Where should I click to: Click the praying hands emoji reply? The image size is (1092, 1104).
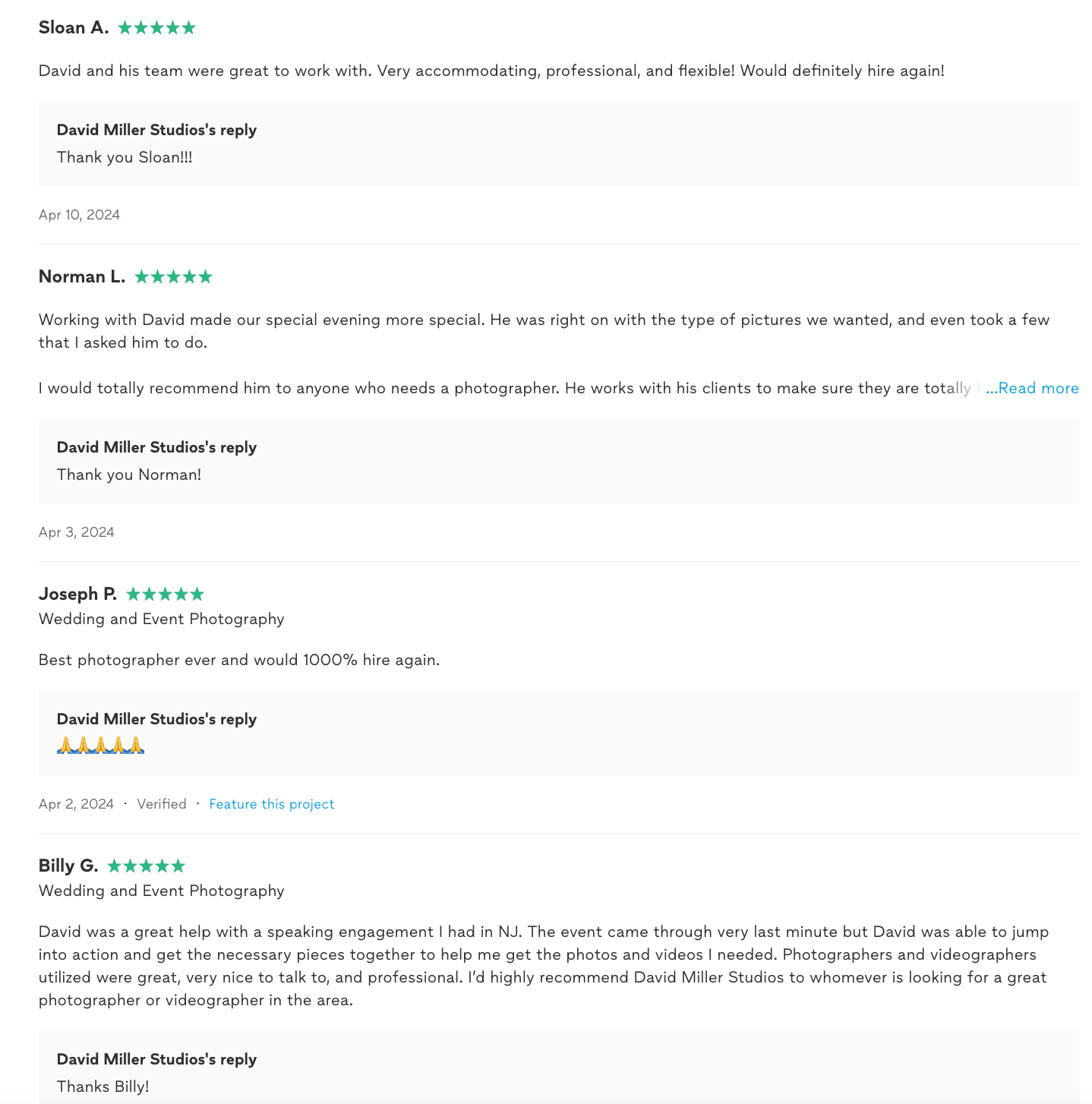pos(100,746)
